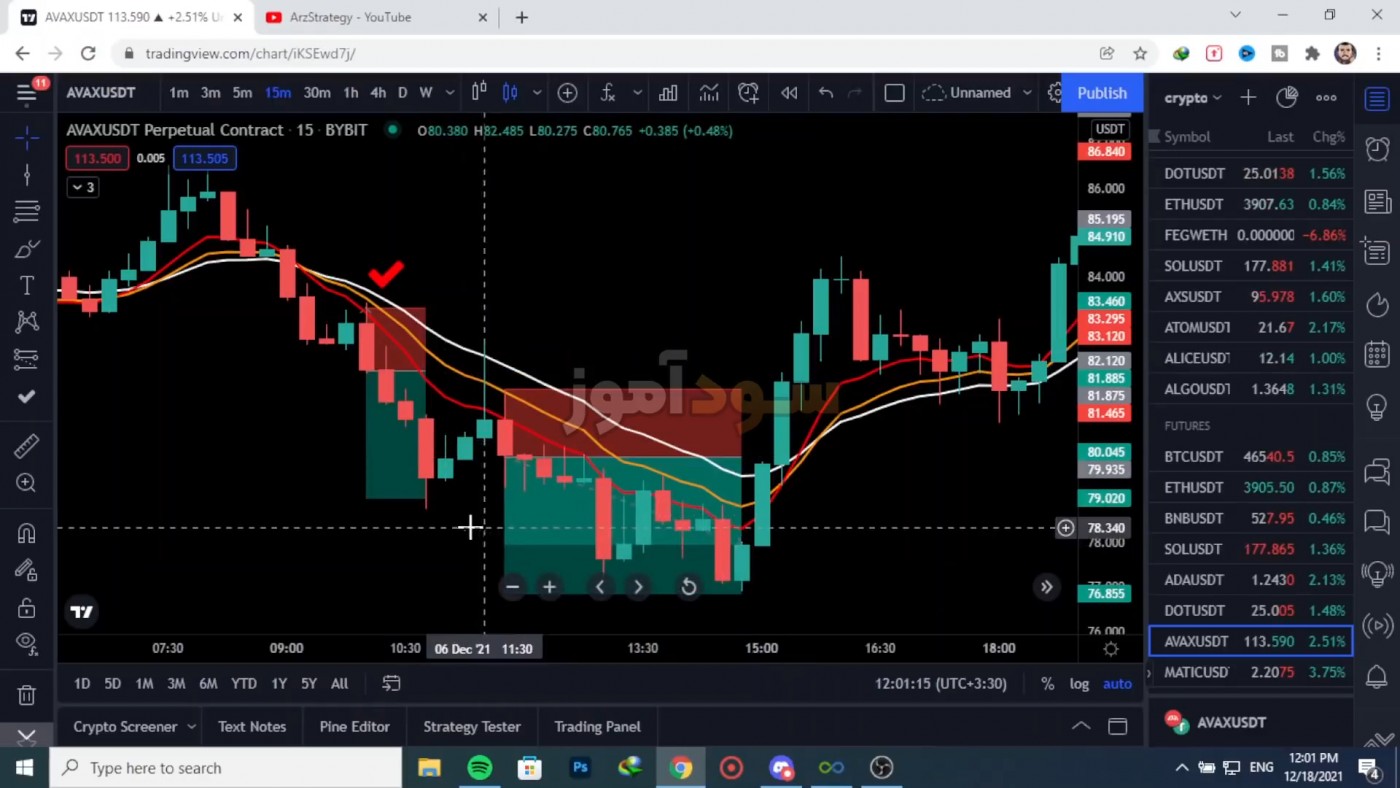Zoom out using chart minus button
The width and height of the screenshot is (1400, 788).
click(512, 587)
